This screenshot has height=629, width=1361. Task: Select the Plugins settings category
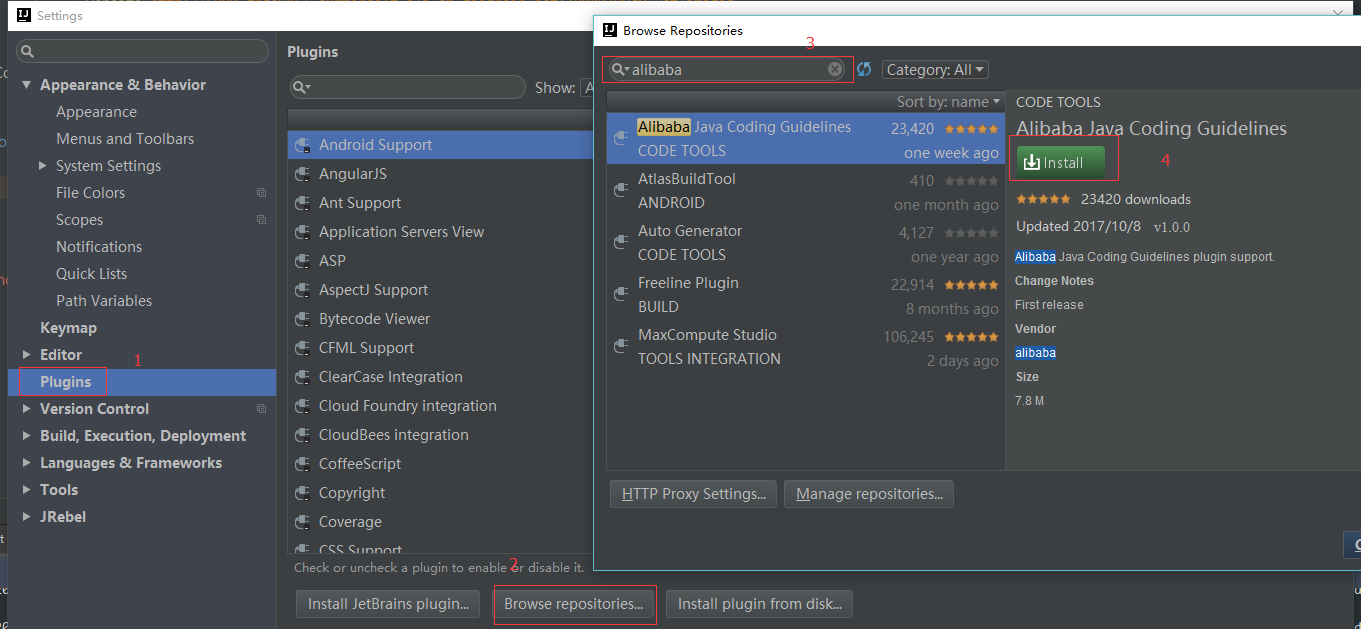(x=142, y=382)
